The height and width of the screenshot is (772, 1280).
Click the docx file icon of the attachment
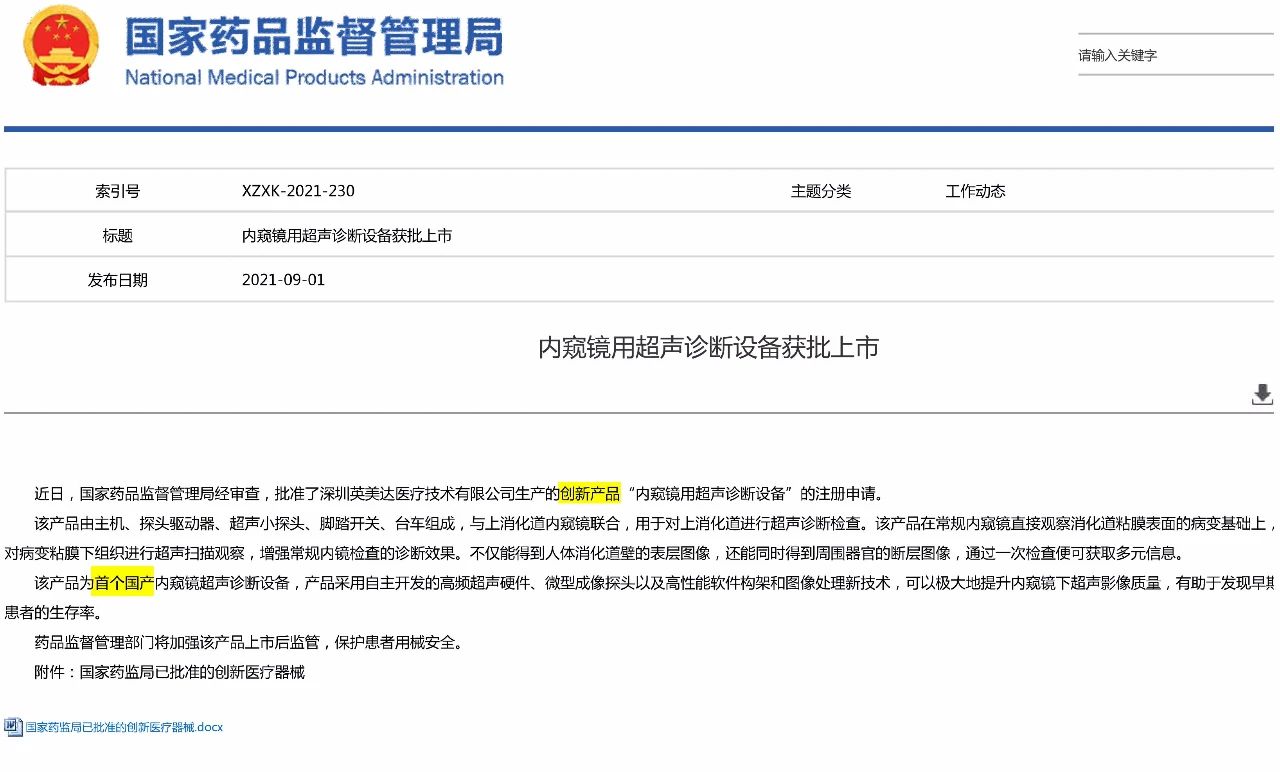tap(13, 727)
